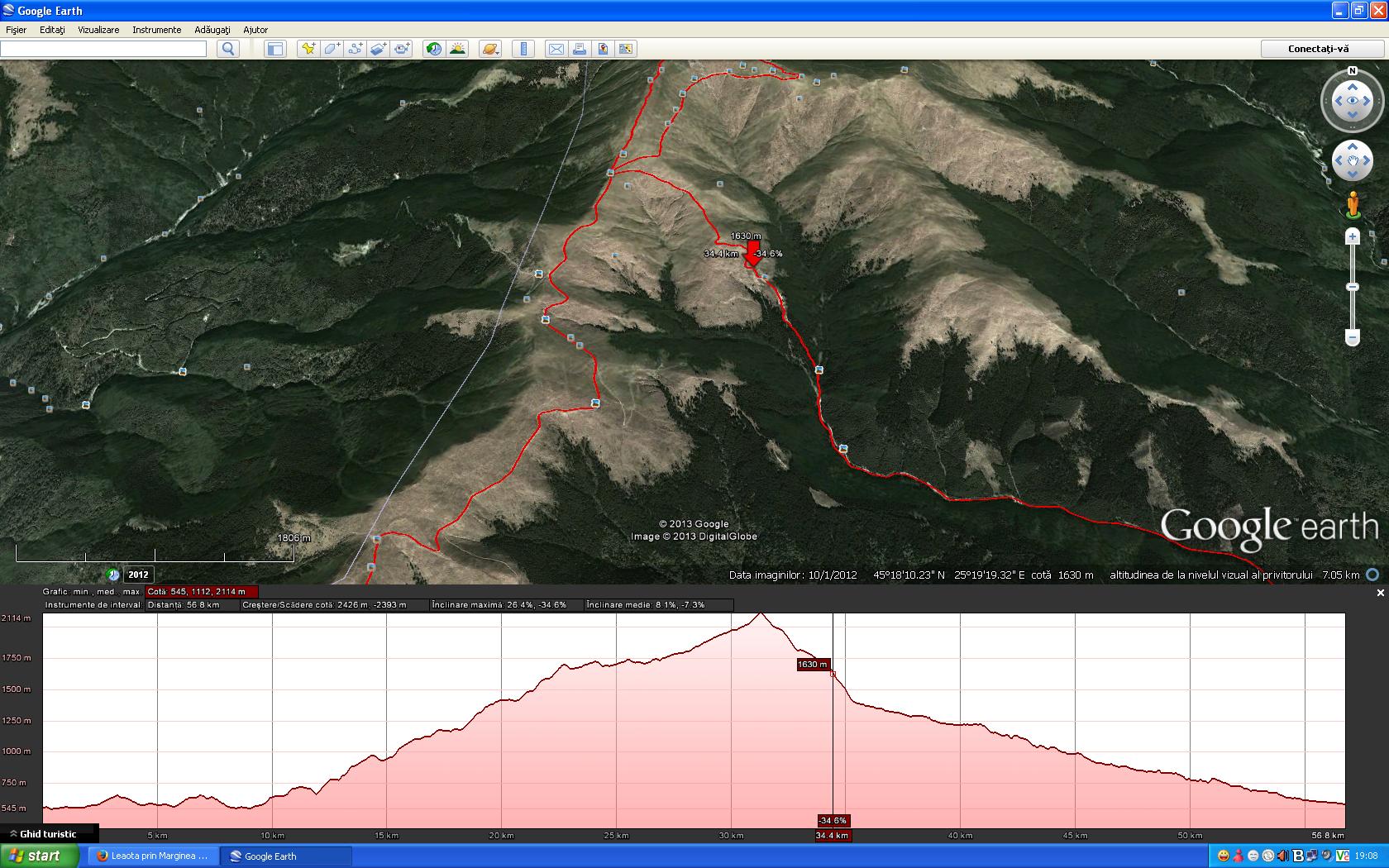Click the zoom slider handle
The image size is (1389, 868).
pyautogui.click(x=1353, y=287)
